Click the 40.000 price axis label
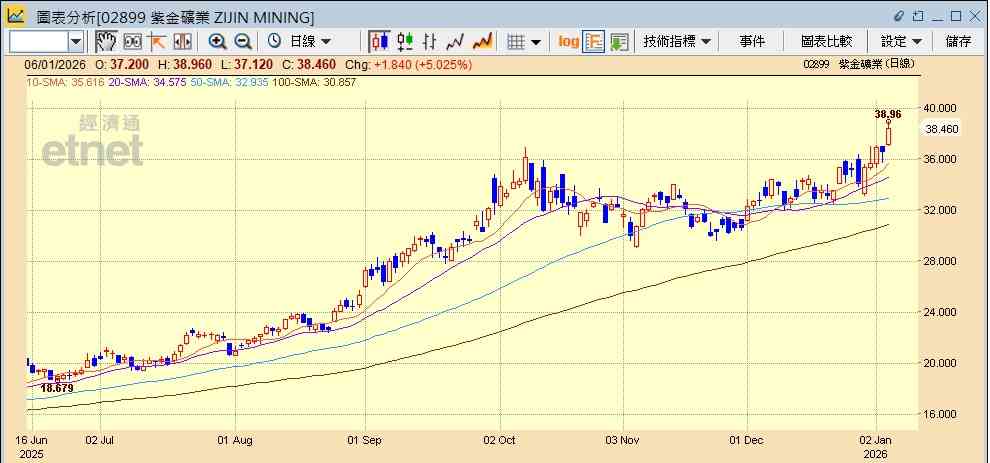 941,108
